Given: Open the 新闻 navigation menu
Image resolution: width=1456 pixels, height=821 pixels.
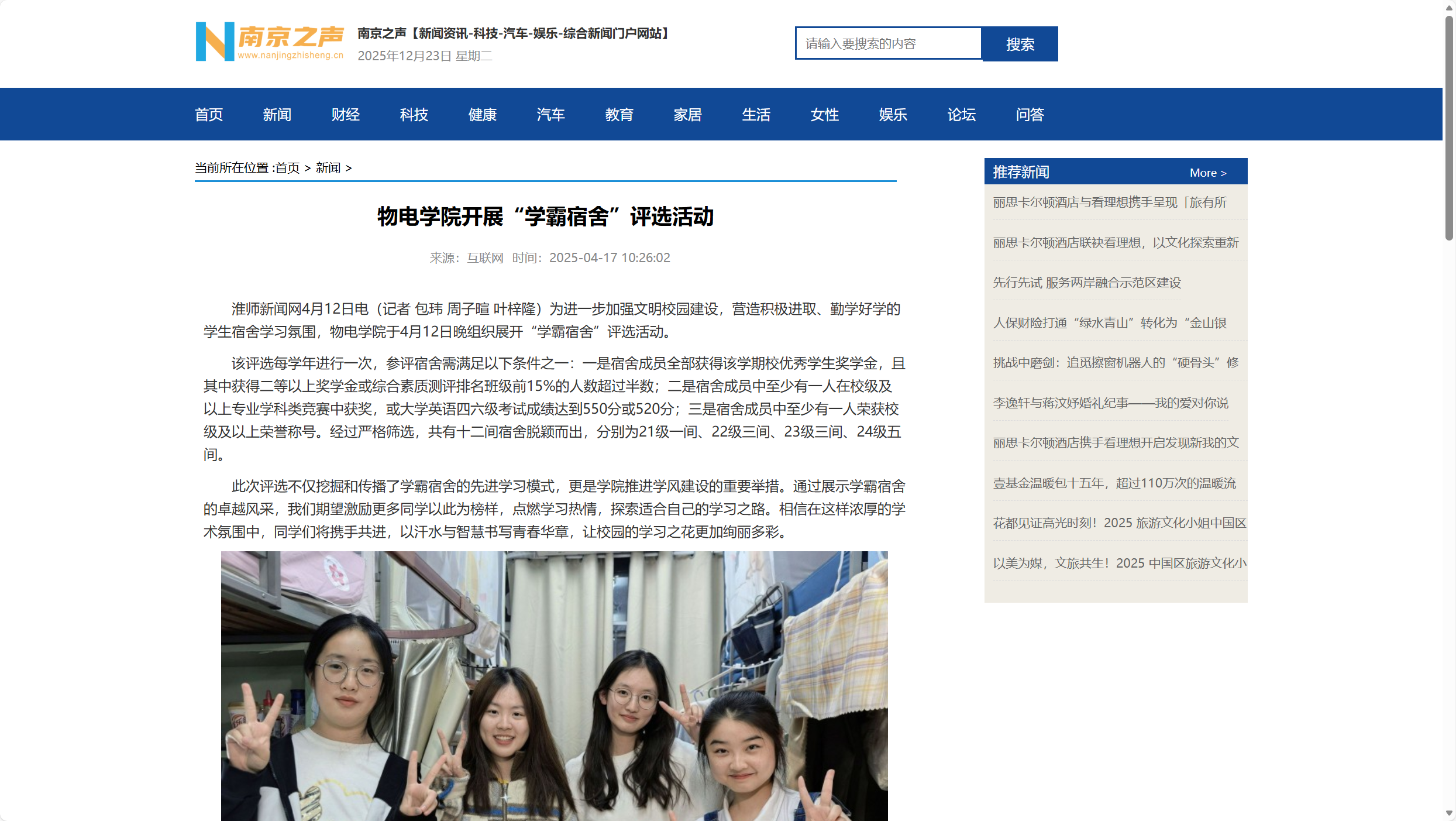Looking at the screenshot, I should click(x=277, y=114).
